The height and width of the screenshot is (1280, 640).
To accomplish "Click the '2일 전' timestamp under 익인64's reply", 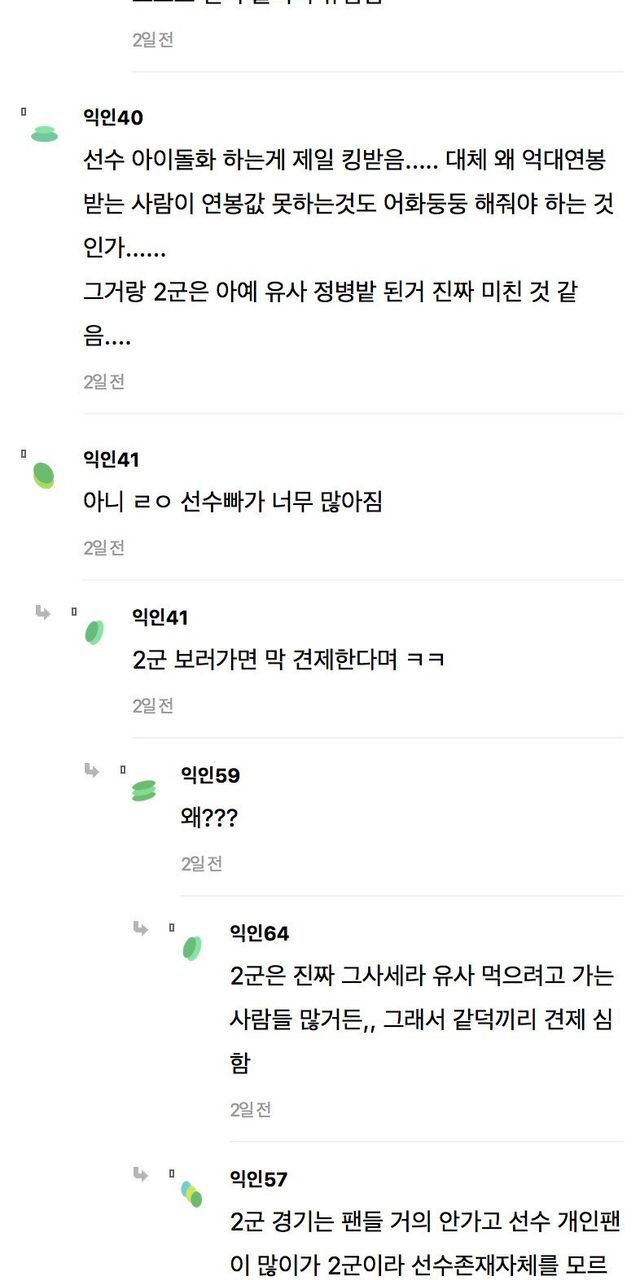I will (x=251, y=1110).
